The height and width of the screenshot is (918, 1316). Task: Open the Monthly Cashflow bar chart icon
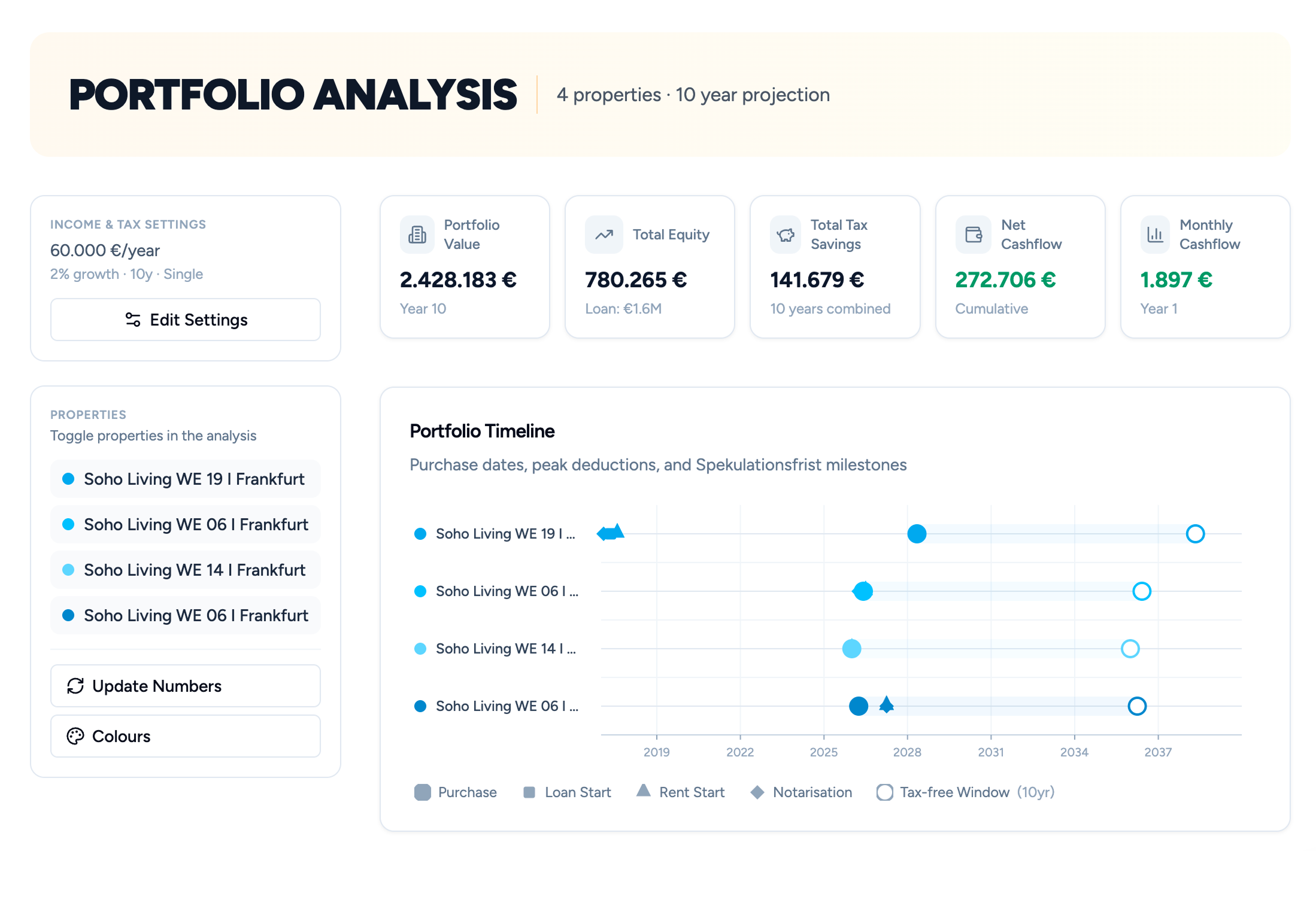click(1156, 235)
